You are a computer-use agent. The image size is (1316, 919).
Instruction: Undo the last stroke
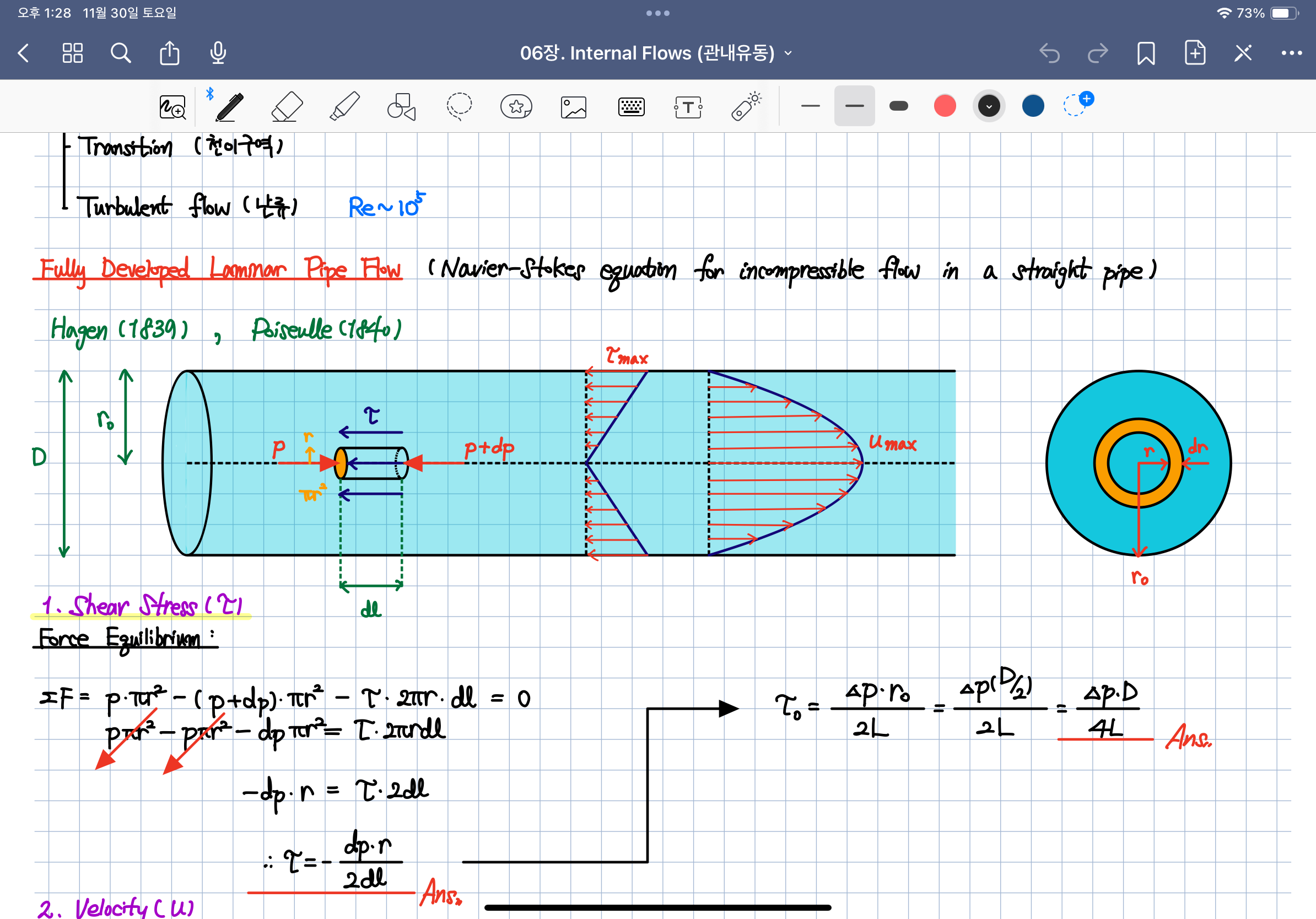click(x=1049, y=53)
